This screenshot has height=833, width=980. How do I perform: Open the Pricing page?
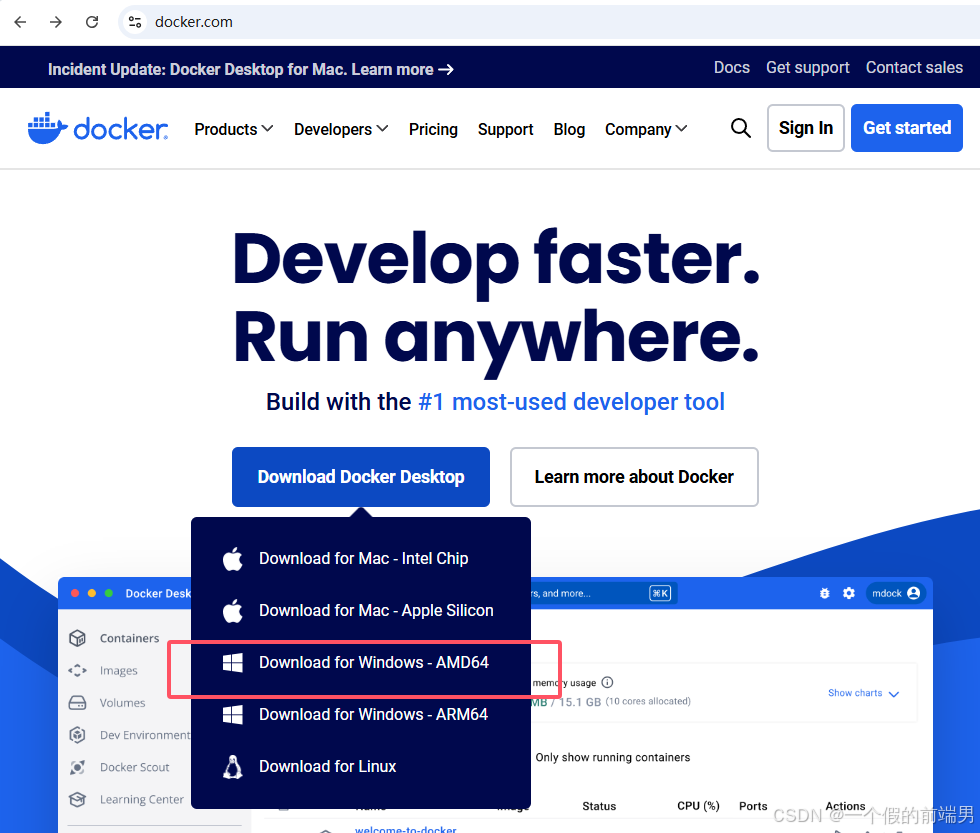[x=433, y=129]
